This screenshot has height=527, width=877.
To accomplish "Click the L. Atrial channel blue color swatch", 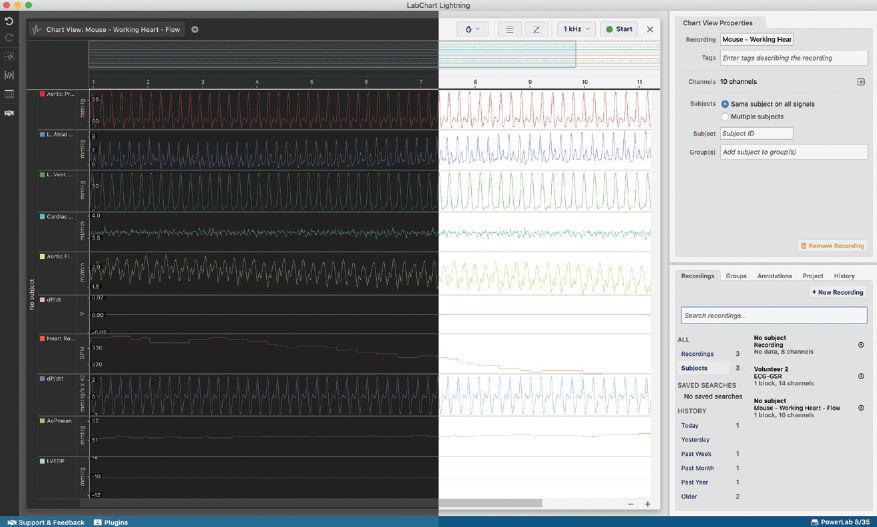I will point(42,134).
